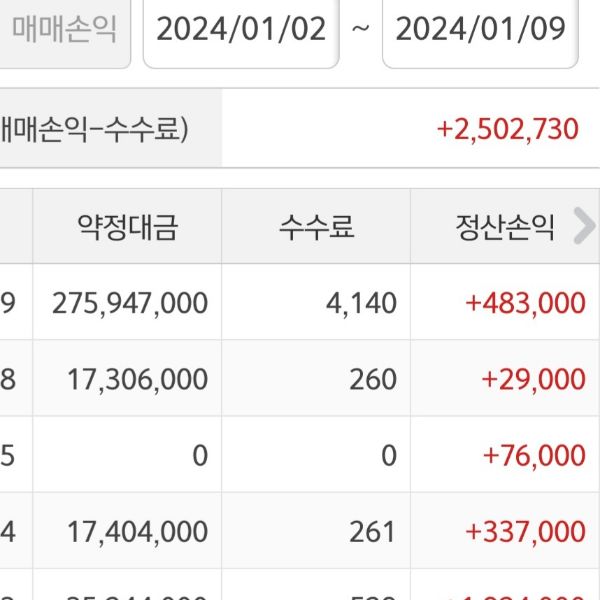Open the start date field 2024/01/02

pyautogui.click(x=241, y=29)
